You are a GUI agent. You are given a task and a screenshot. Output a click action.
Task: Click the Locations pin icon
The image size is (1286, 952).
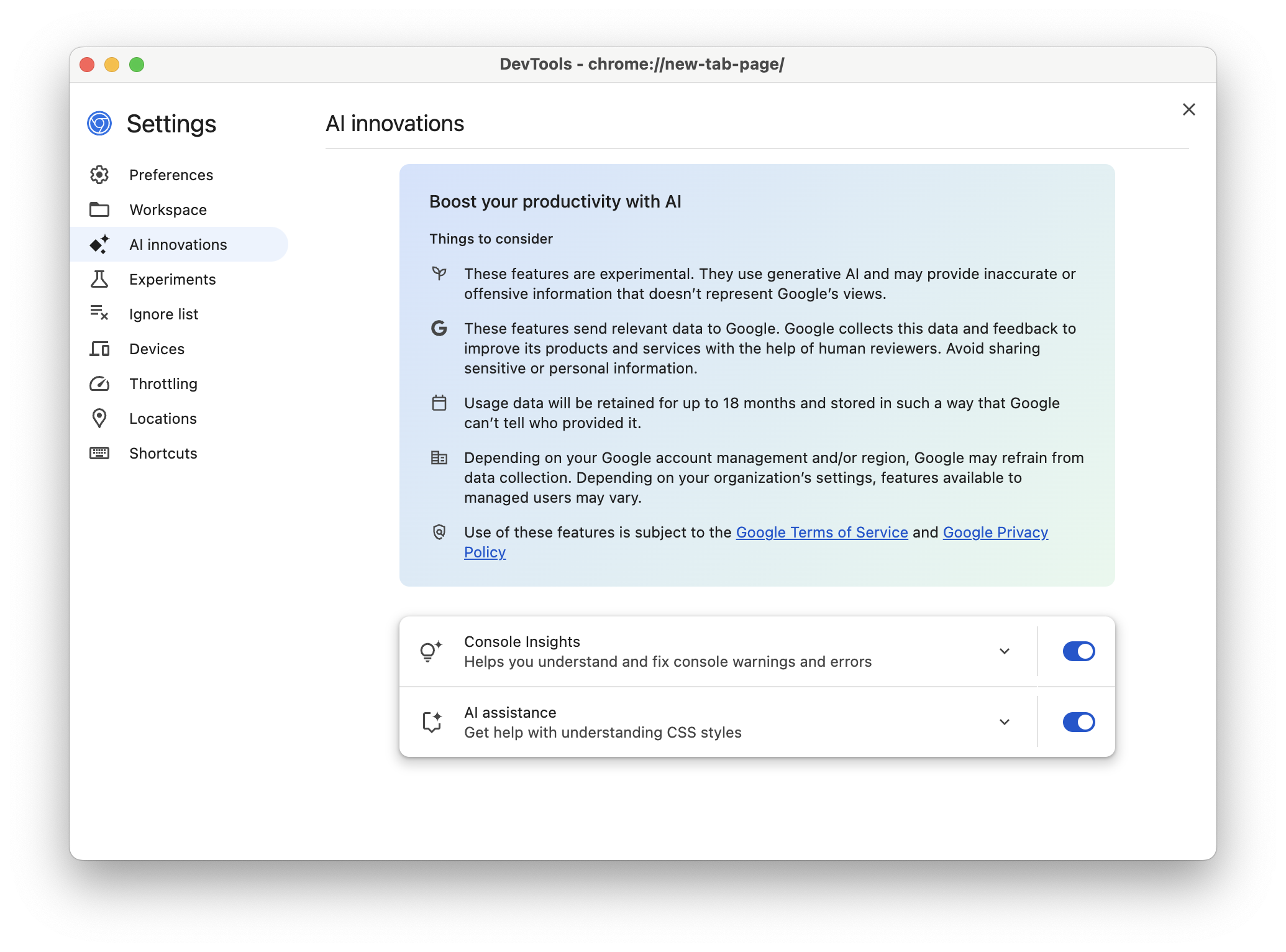[x=99, y=418]
